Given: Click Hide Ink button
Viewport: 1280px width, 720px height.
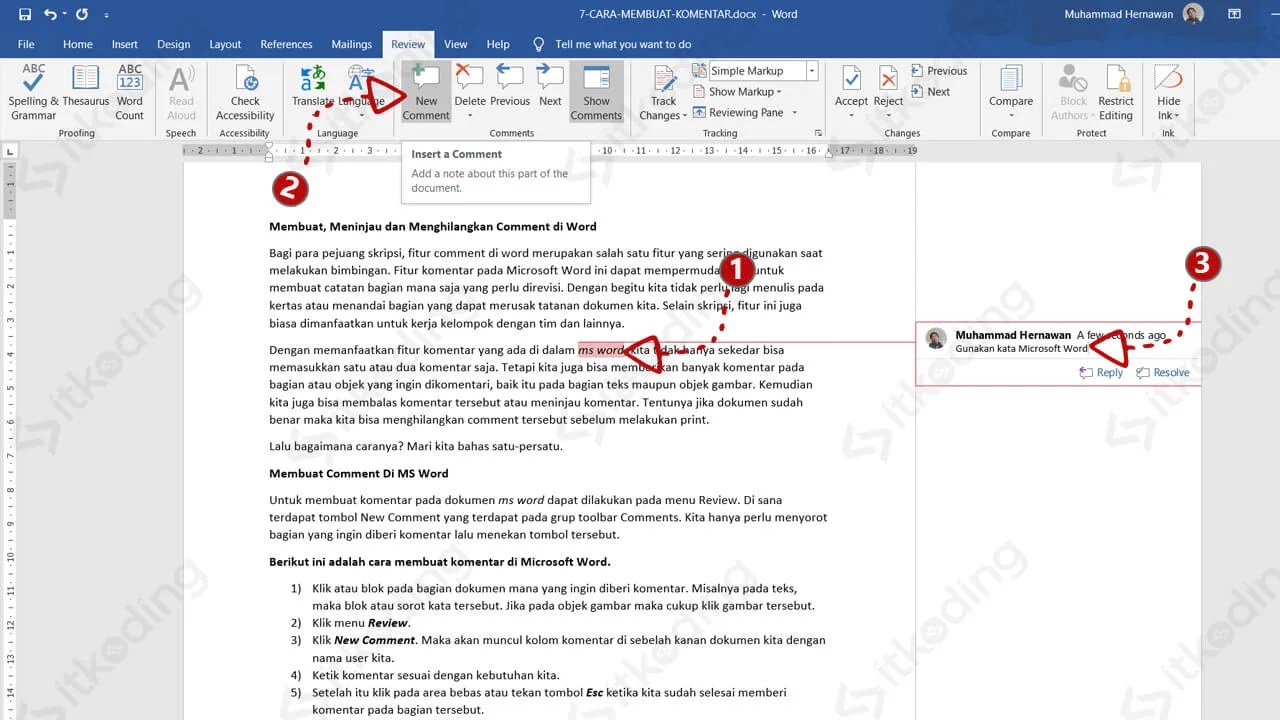Looking at the screenshot, I should click(1169, 92).
